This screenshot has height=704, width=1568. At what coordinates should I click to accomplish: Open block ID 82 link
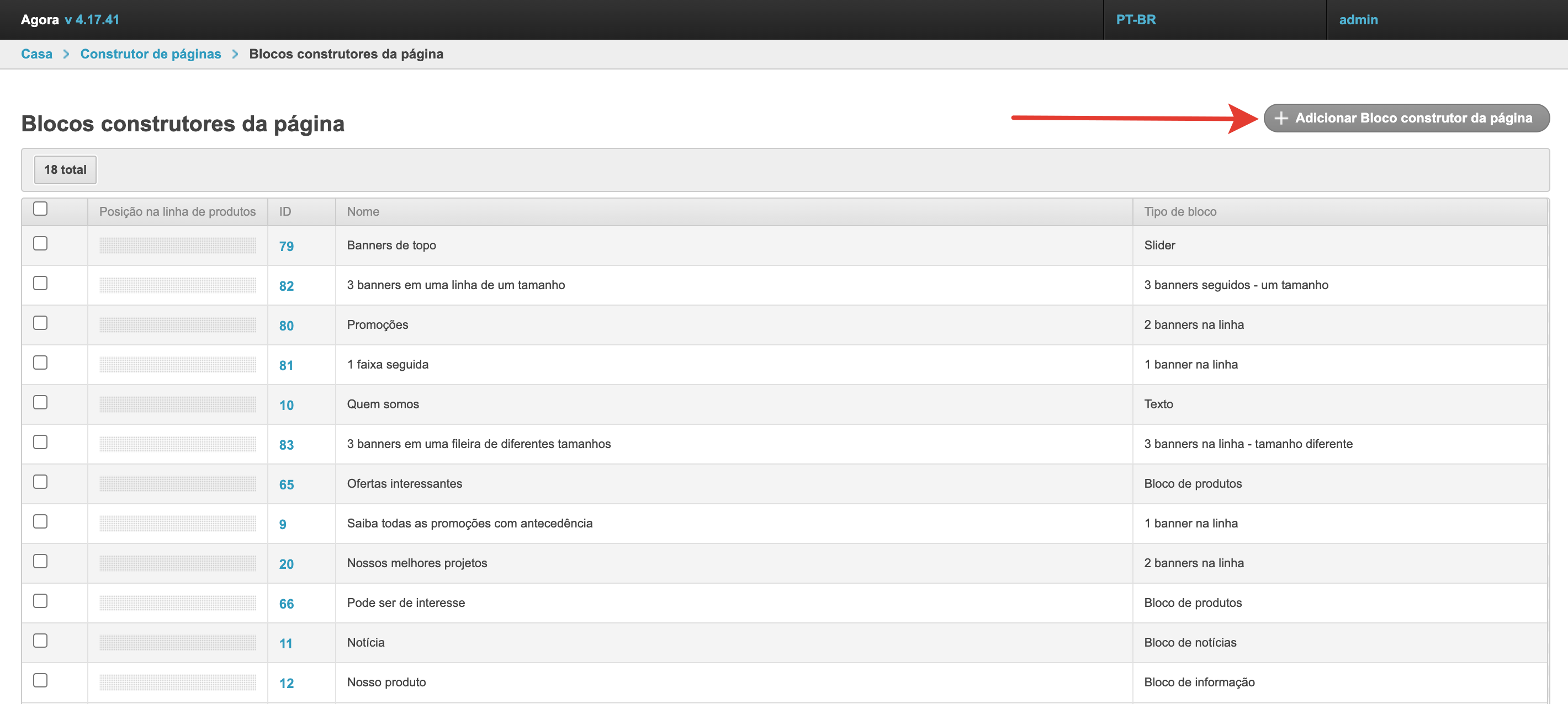pyautogui.click(x=286, y=286)
